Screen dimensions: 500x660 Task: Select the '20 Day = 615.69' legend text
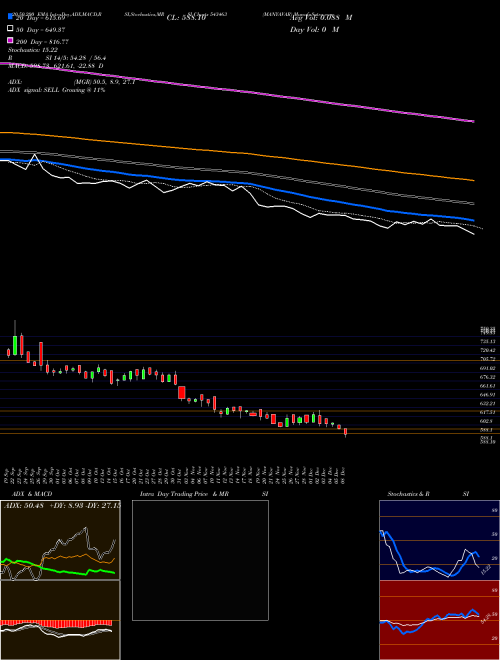tap(40, 18)
